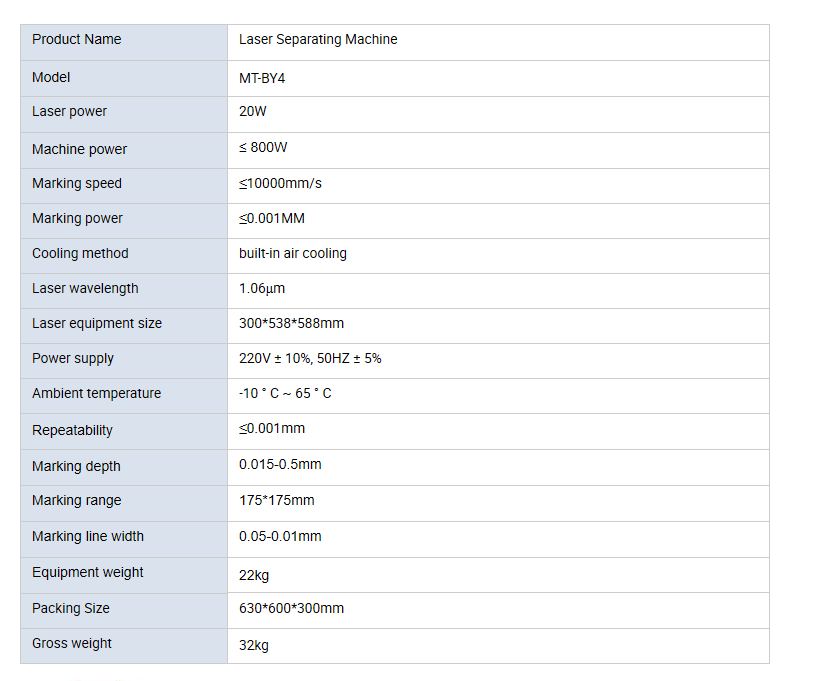Click the 300*538*588mm equipment size value
This screenshot has height=681, width=817.
pos(291,324)
